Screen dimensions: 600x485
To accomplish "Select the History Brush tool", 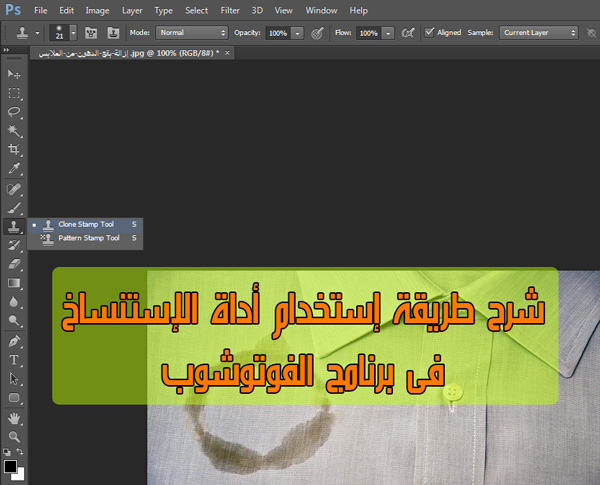I will tap(14, 245).
